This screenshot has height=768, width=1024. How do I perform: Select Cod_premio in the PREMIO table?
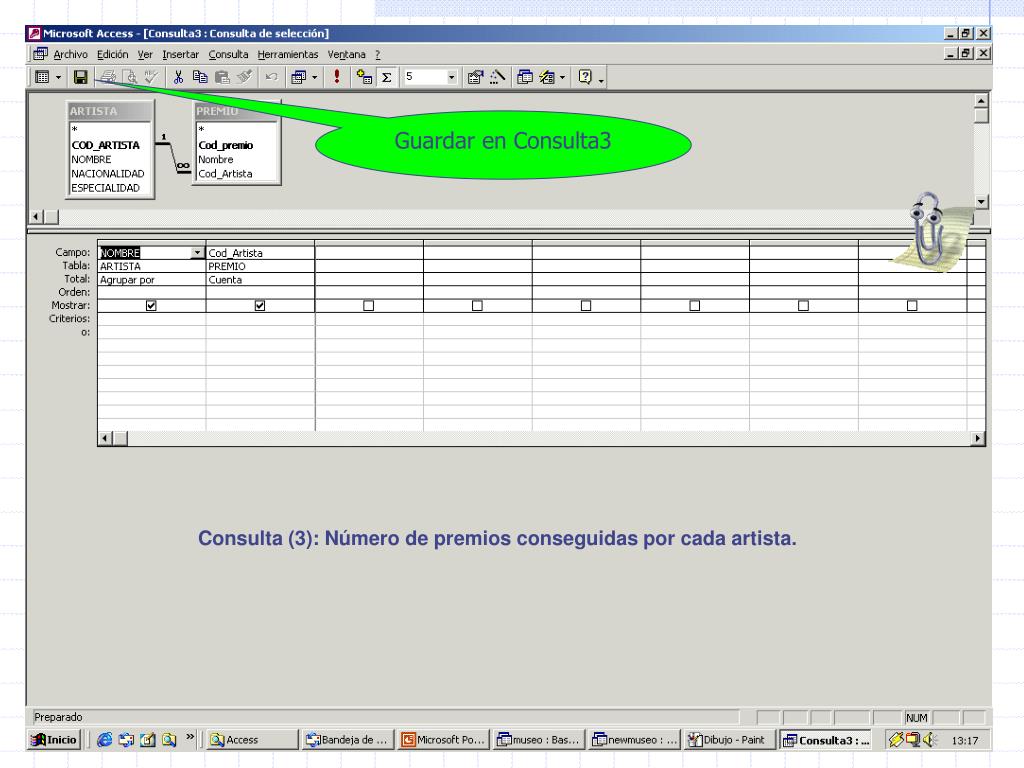point(225,145)
